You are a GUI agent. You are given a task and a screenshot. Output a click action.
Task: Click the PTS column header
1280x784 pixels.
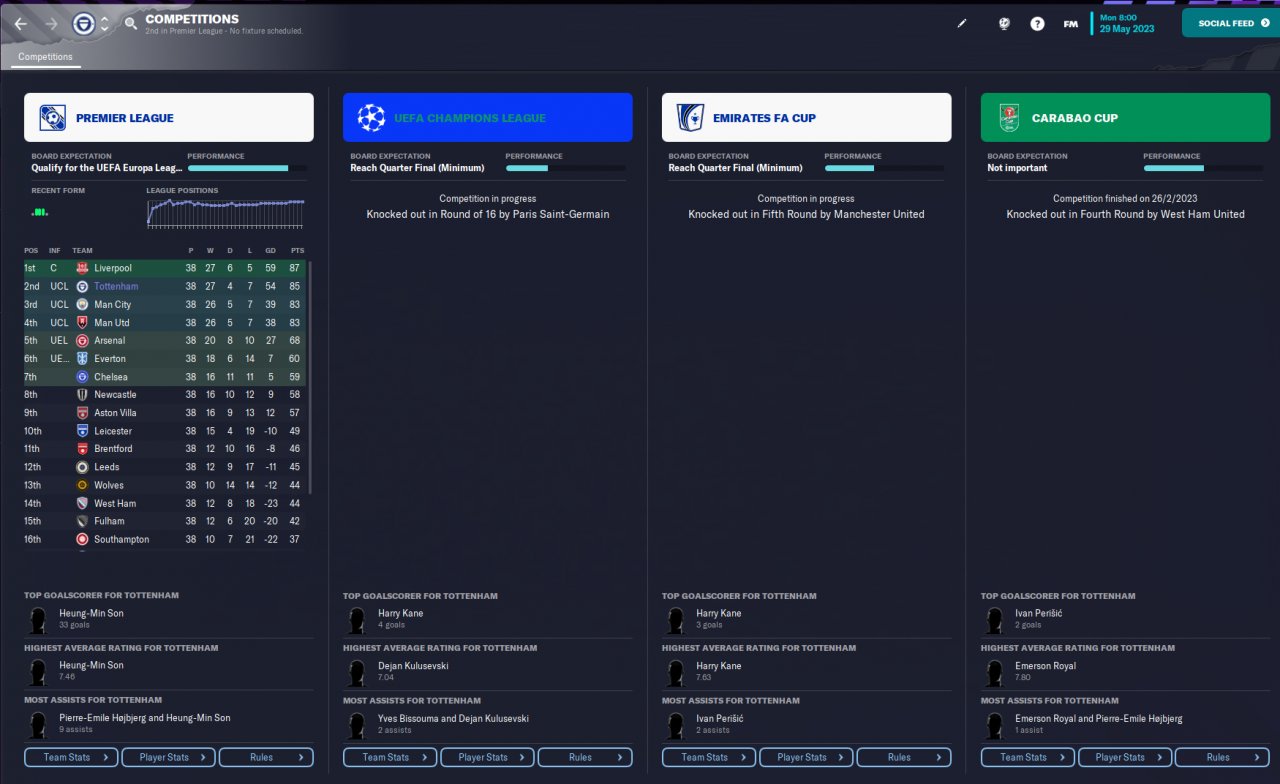pos(297,250)
